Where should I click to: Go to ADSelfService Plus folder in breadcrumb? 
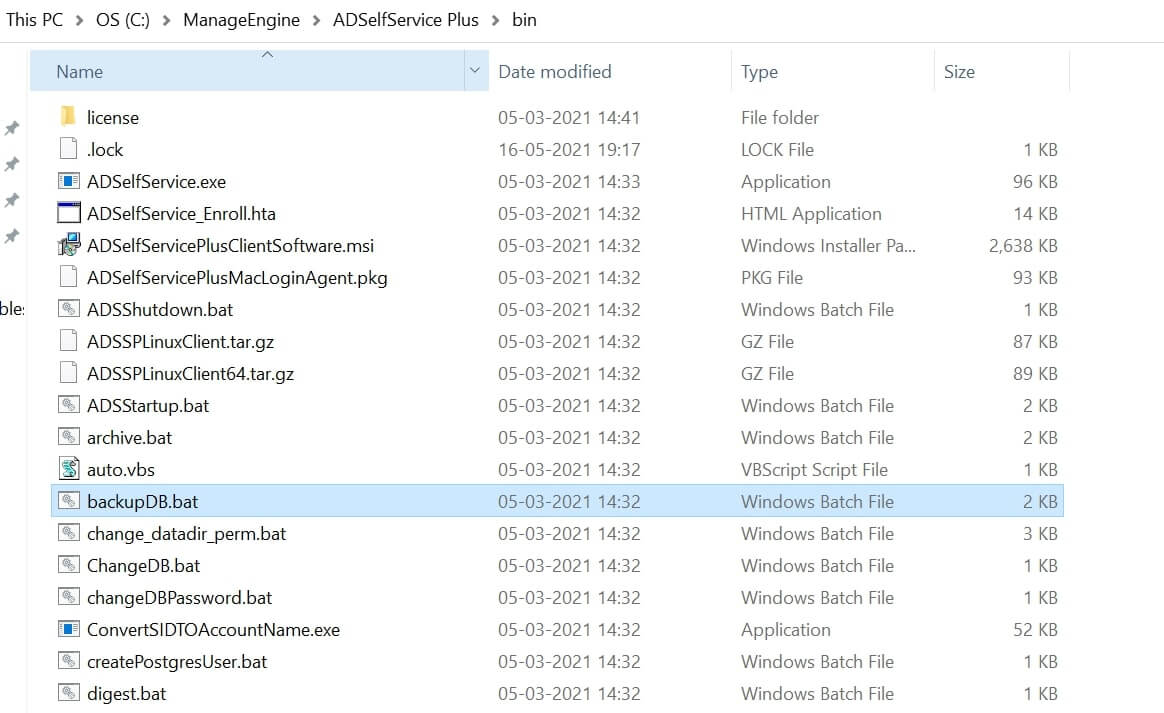(406, 19)
